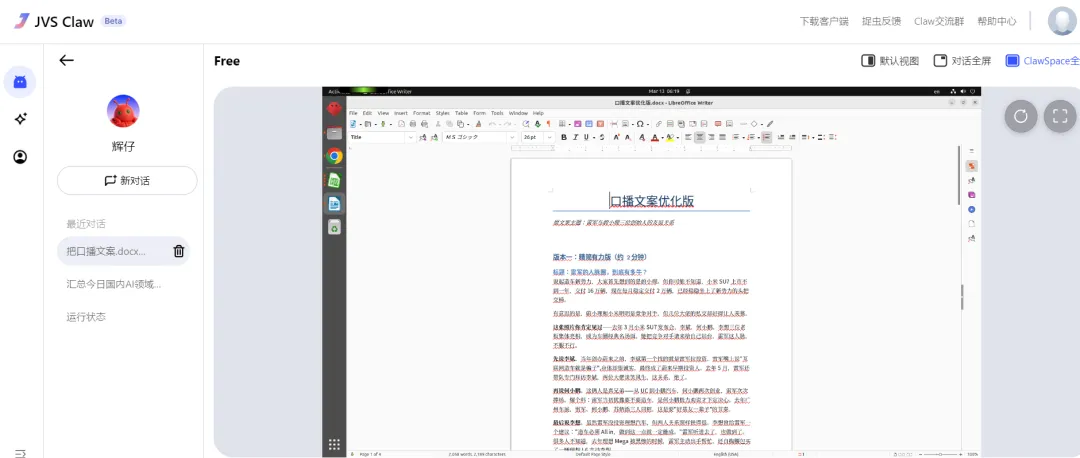Open Basic Shapes dropdown arrow

762,124
